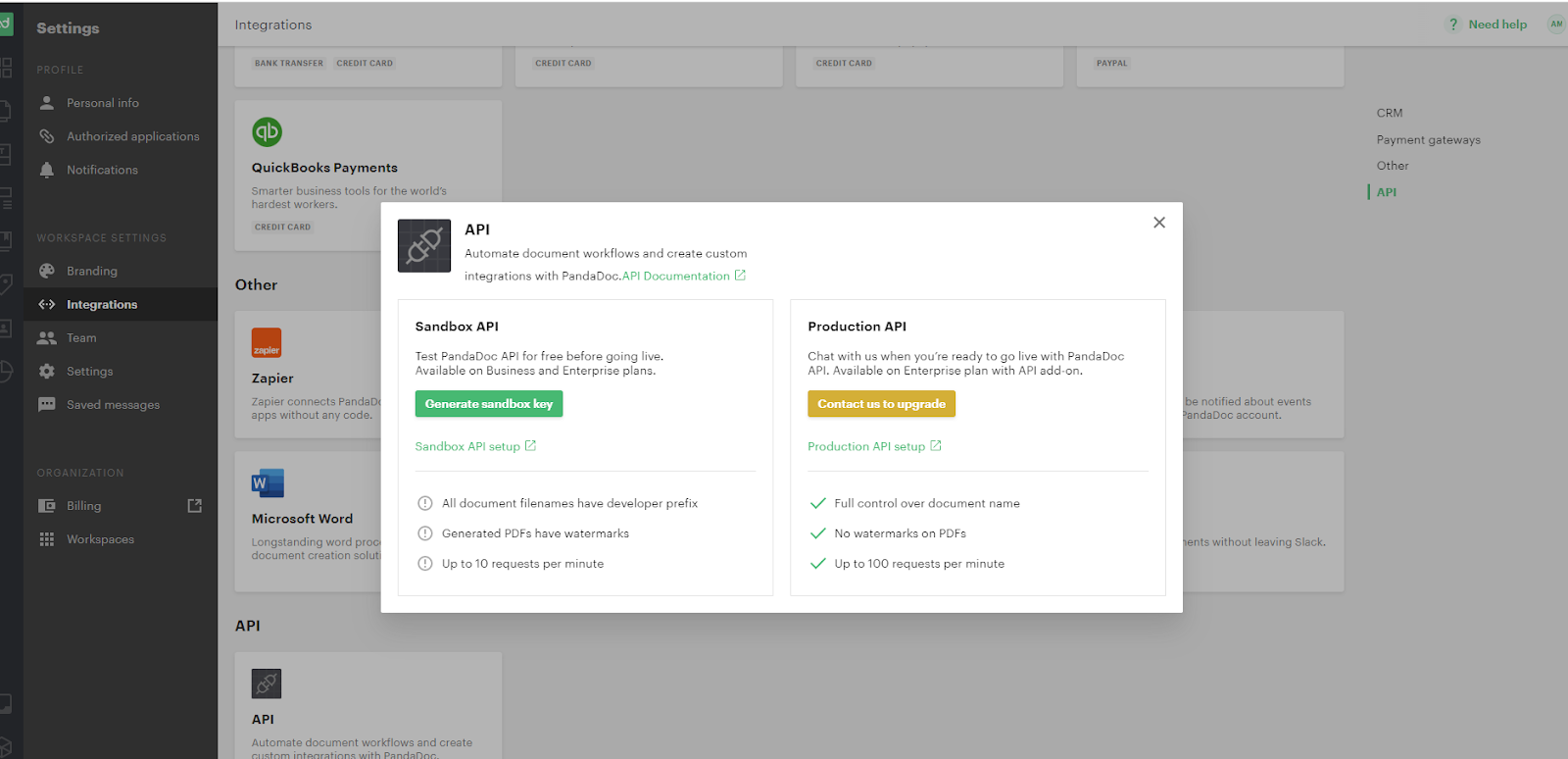Jump to API section in page navigation
This screenshot has width=1568, height=759.
point(1386,192)
